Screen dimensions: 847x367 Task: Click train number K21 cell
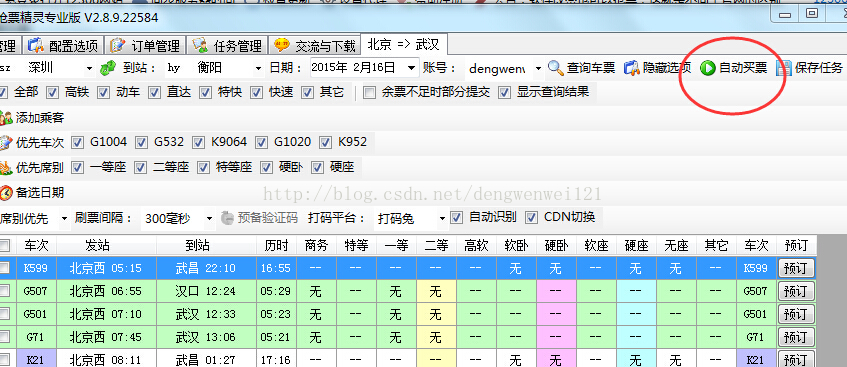36,359
